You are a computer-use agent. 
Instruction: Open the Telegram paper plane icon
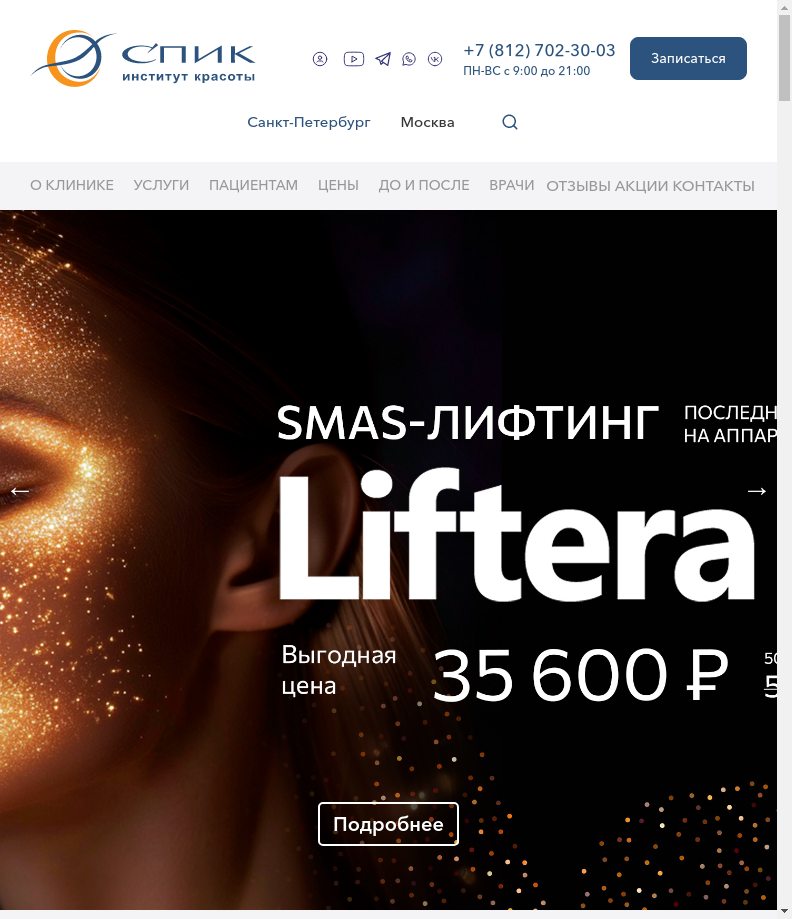(x=383, y=59)
